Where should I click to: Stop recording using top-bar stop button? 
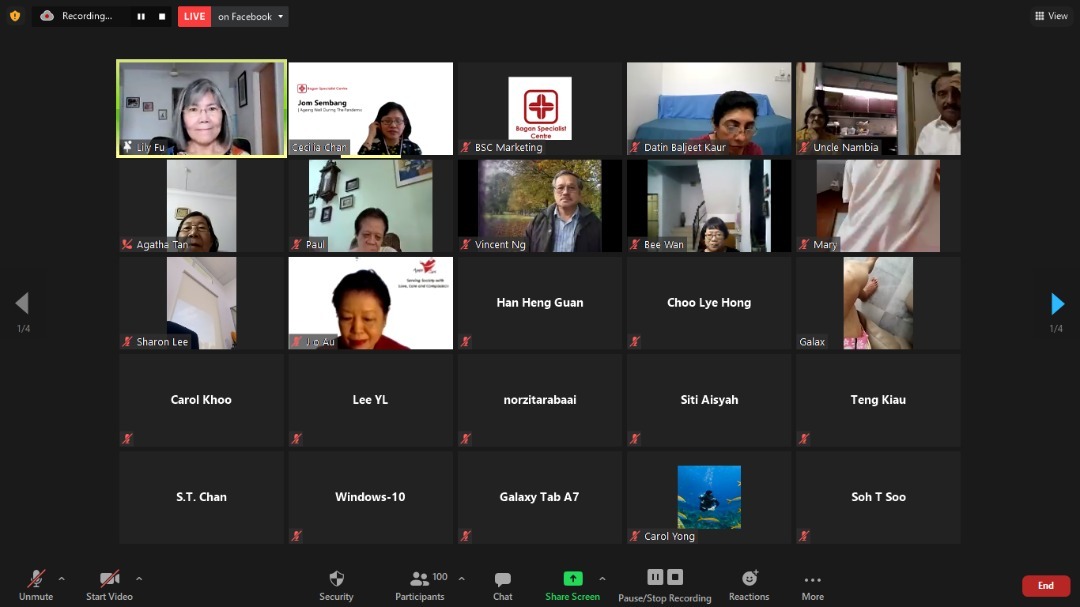(x=162, y=16)
